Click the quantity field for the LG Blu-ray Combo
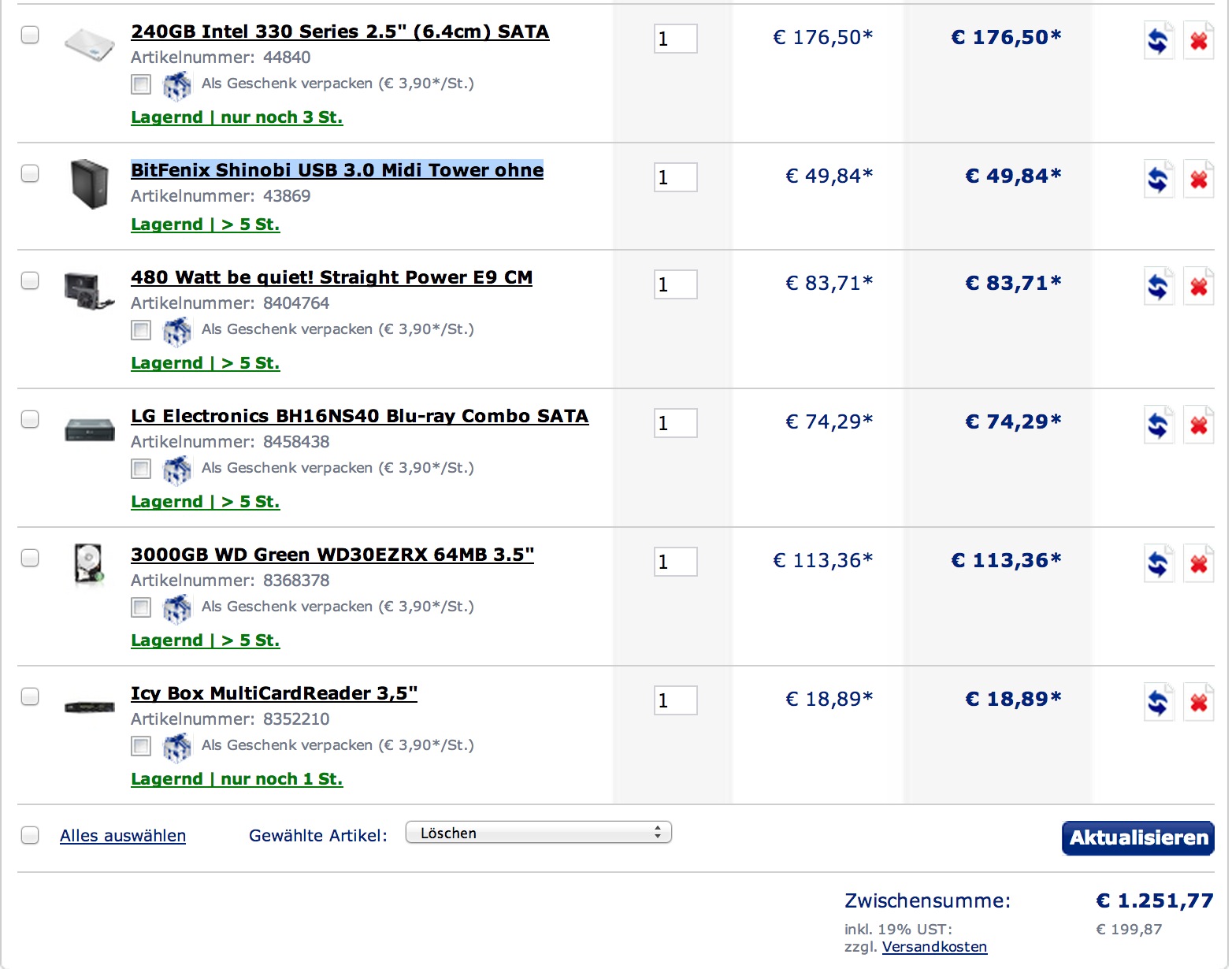Image resolution: width=1232 pixels, height=969 pixels. click(676, 423)
